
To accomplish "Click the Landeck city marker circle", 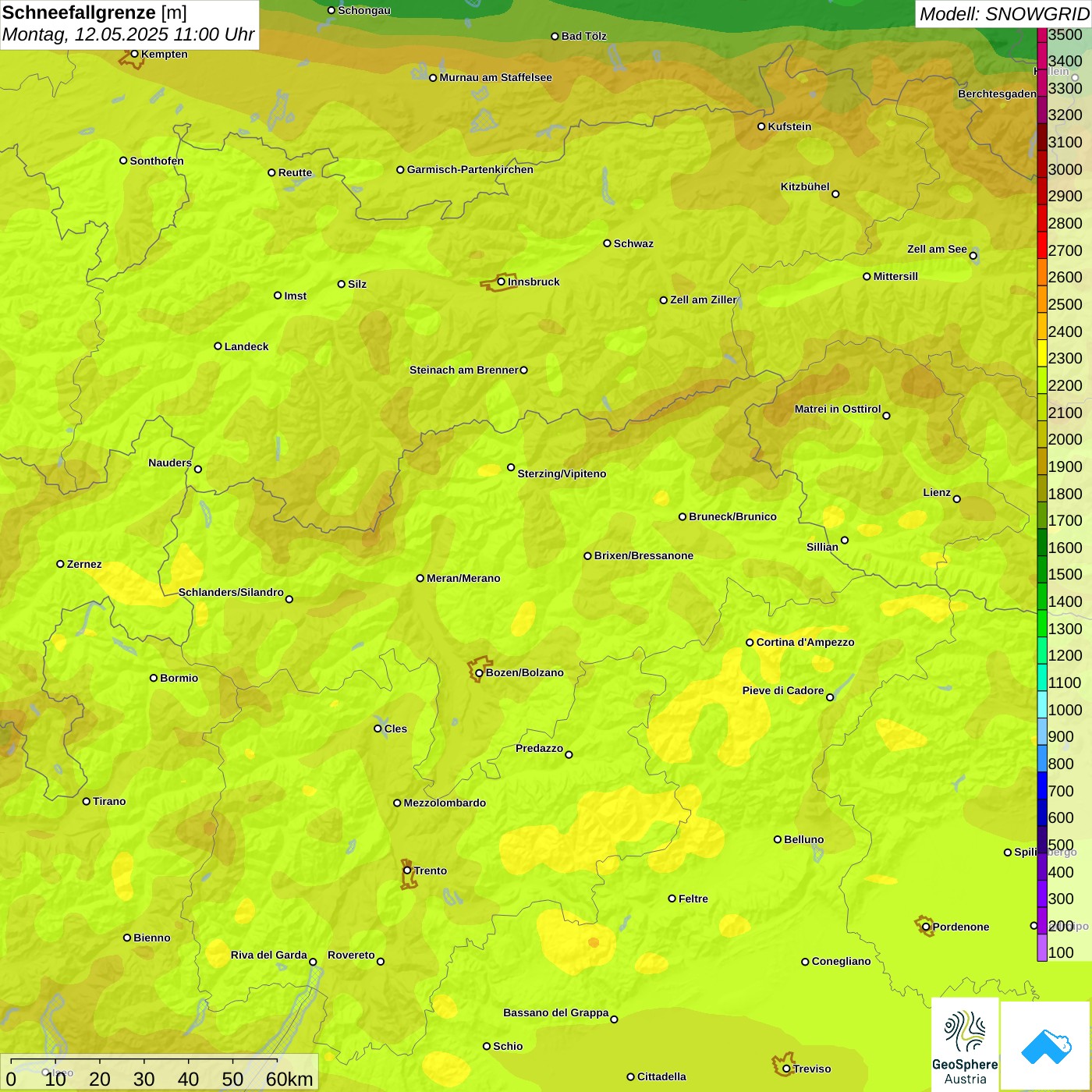I will pos(218,346).
